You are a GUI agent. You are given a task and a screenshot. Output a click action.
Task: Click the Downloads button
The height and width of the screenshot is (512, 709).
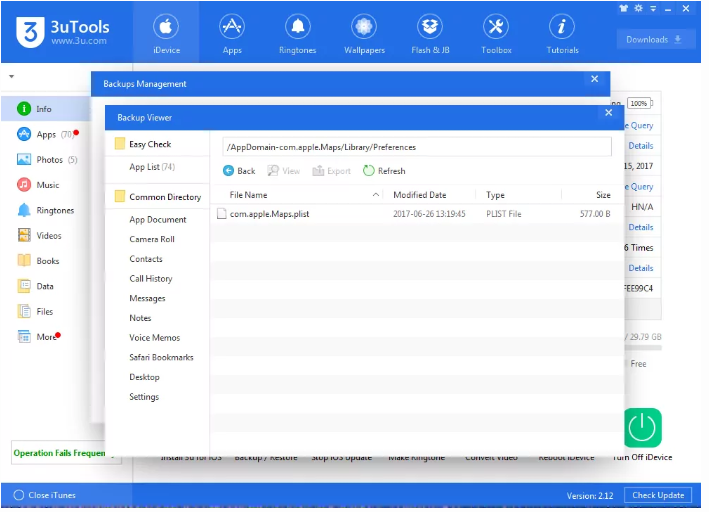[656, 39]
